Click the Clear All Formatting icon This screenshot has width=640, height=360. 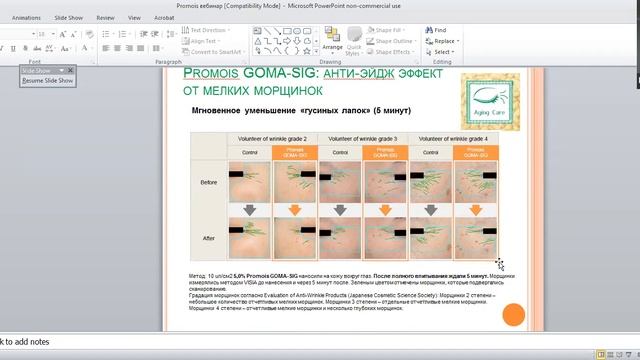point(90,34)
